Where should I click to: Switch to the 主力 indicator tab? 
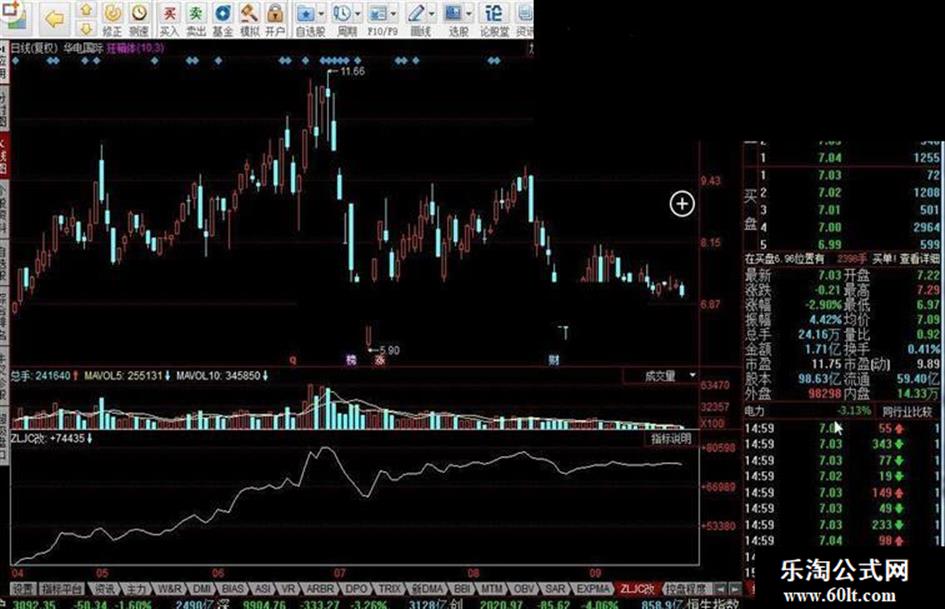(x=135, y=588)
